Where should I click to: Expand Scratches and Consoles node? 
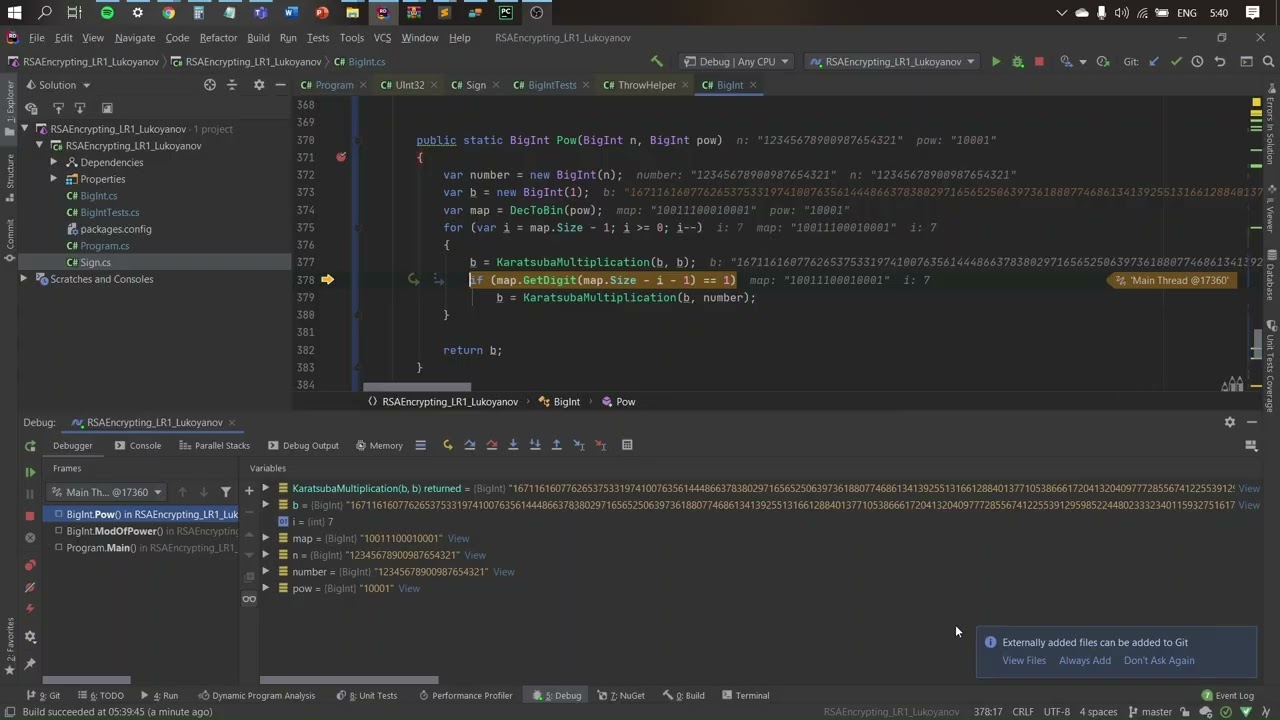(x=23, y=279)
